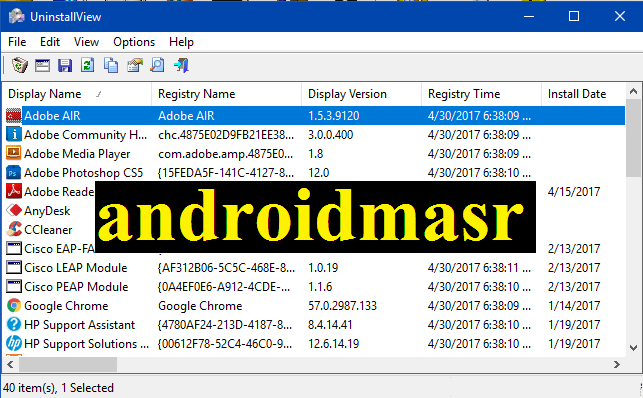This screenshot has height=398, width=643.
Task: Click the folder properties toolbar icon
Action: click(x=135, y=65)
